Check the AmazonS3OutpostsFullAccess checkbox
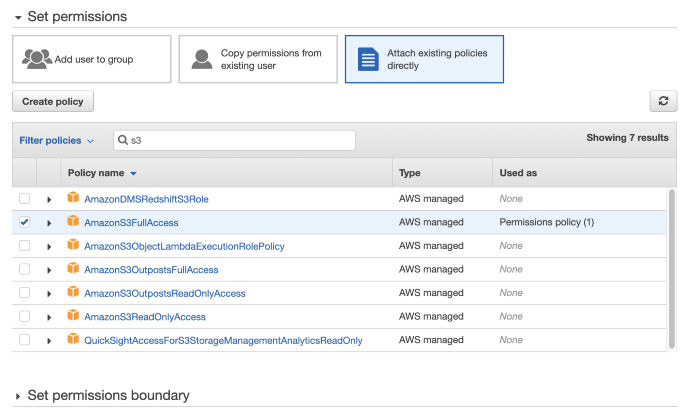This screenshot has height=419, width=700. [25, 269]
